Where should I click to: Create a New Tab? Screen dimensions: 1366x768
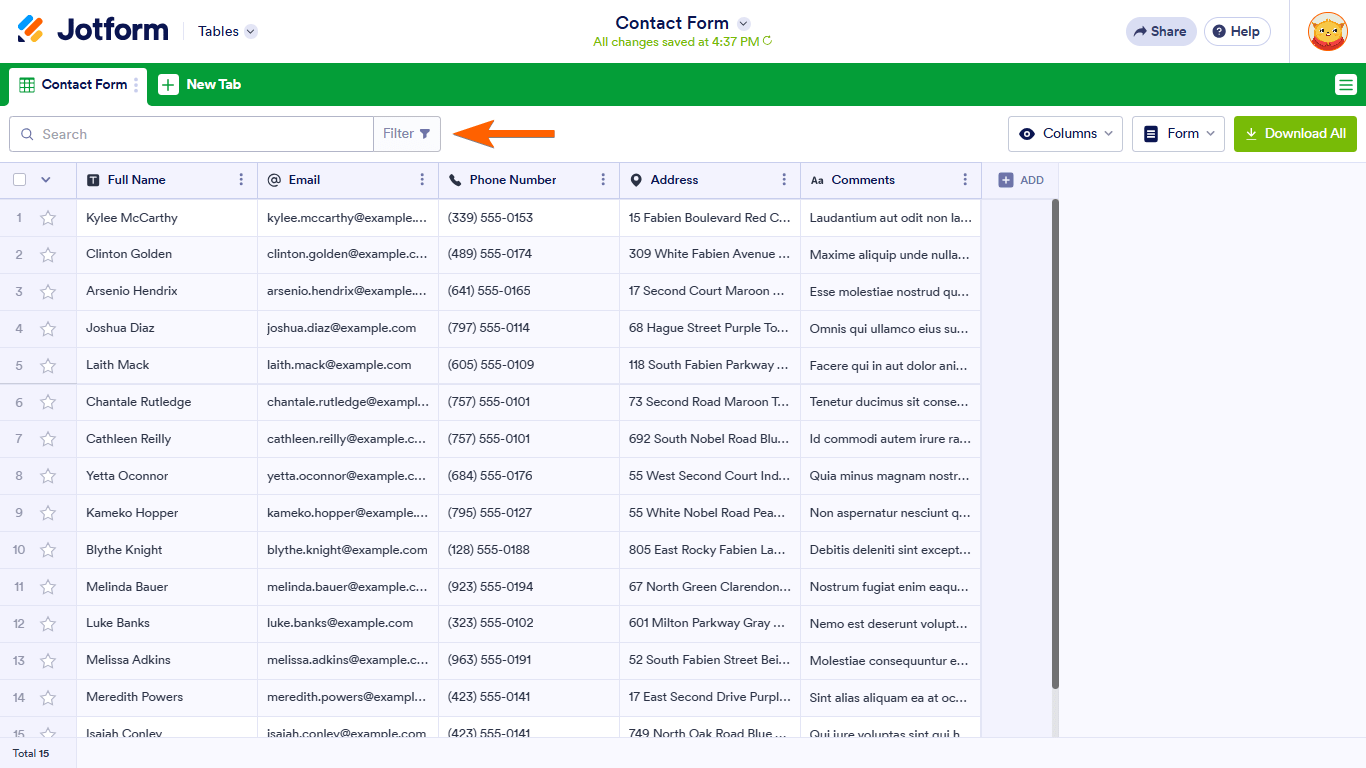tap(200, 85)
